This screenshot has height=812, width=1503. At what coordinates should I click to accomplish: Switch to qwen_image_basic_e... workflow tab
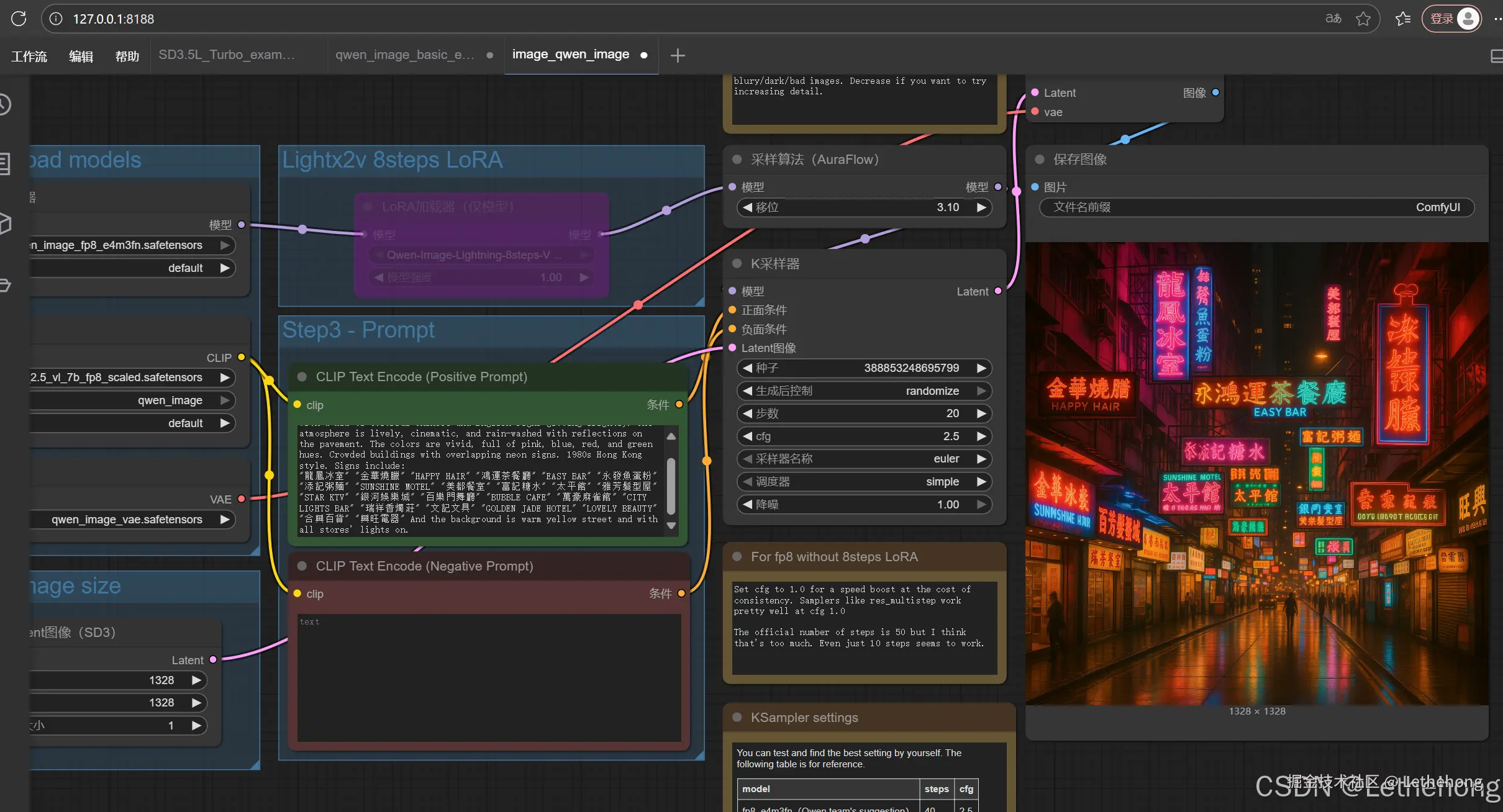click(405, 55)
